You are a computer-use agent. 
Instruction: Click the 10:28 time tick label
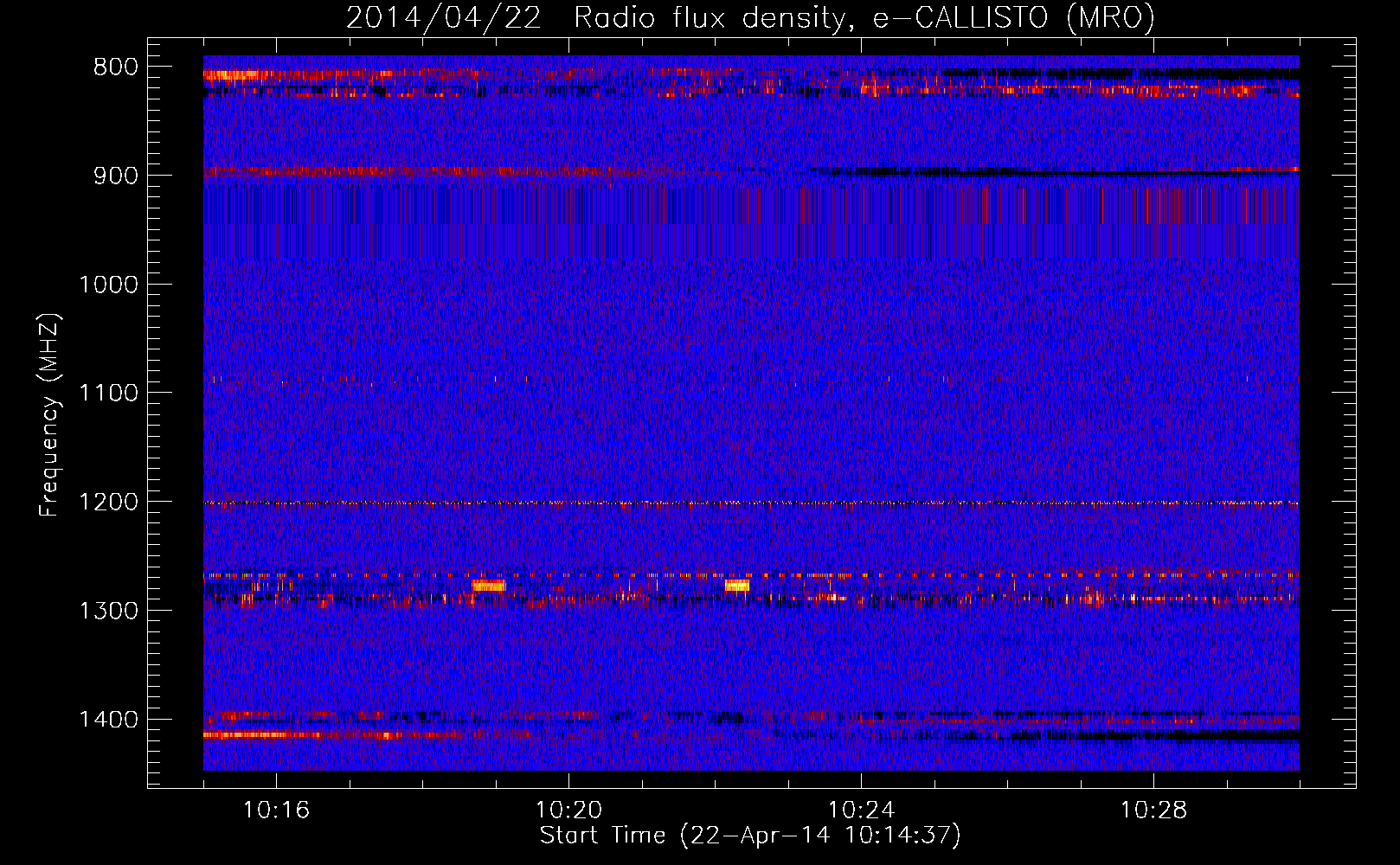1153,811
